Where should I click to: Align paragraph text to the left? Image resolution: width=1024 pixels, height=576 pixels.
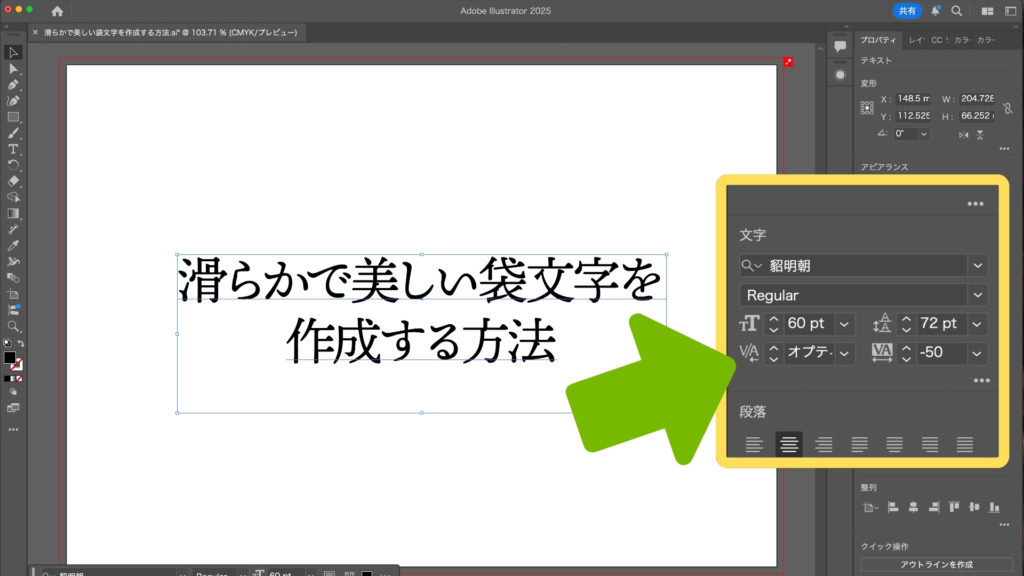point(754,445)
